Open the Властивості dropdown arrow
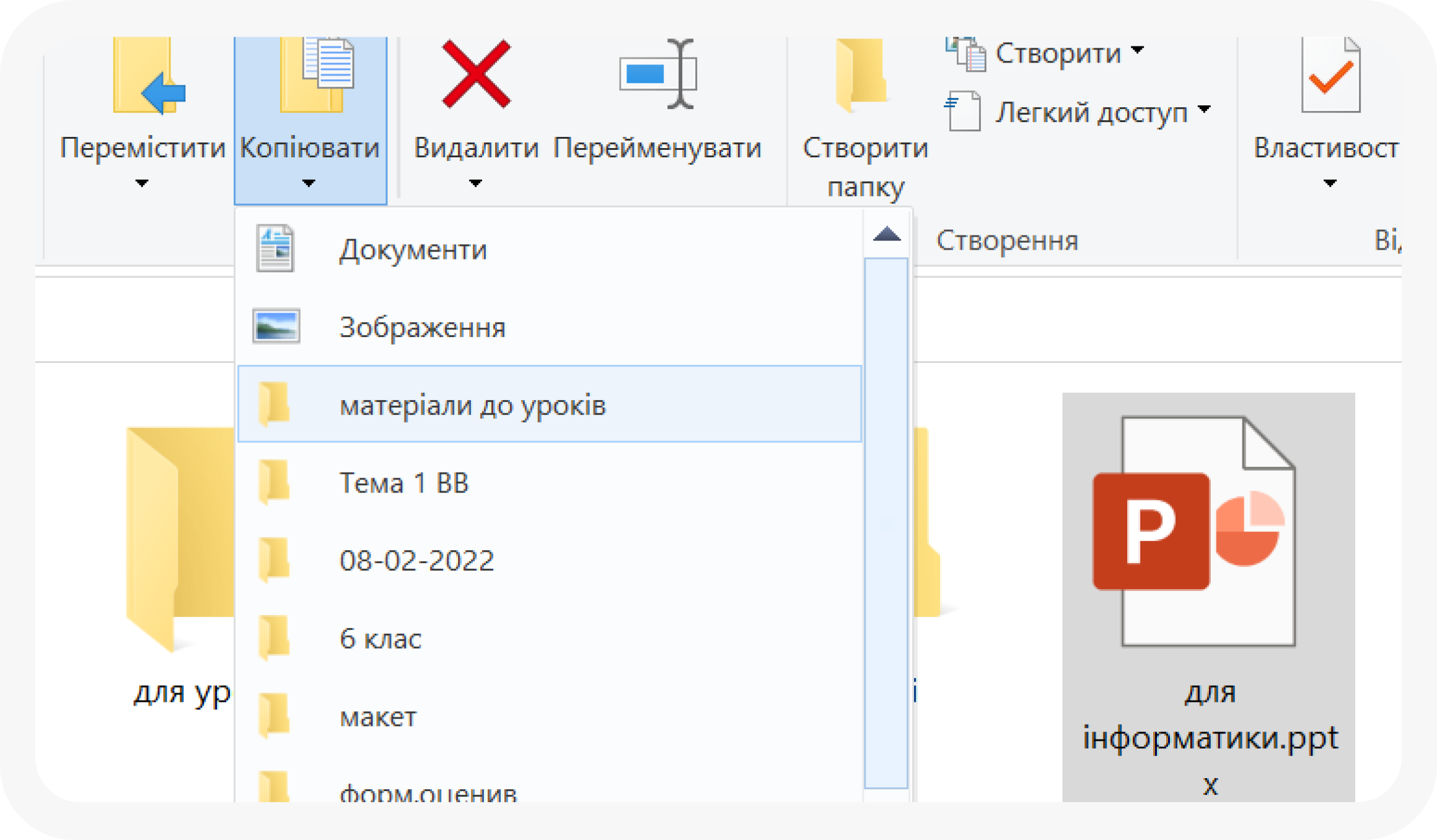 point(1330,183)
